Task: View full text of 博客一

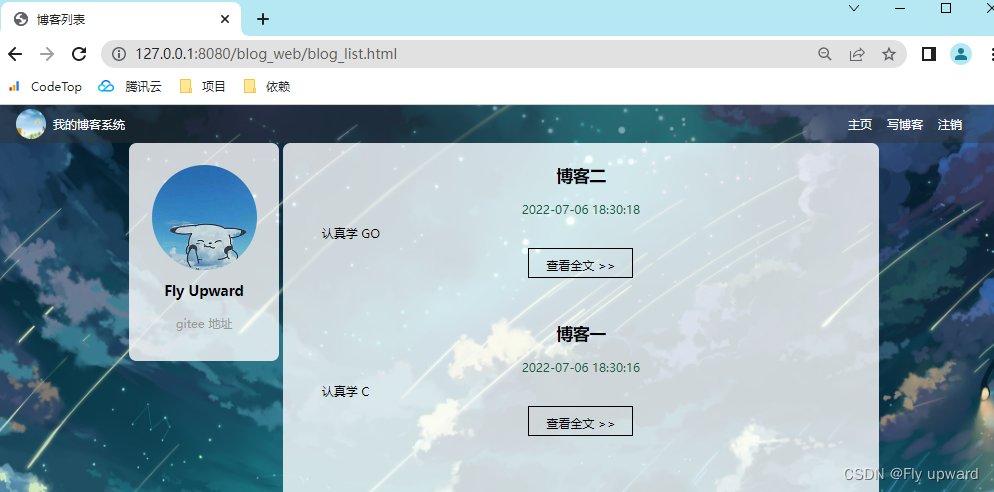Action: 580,422
